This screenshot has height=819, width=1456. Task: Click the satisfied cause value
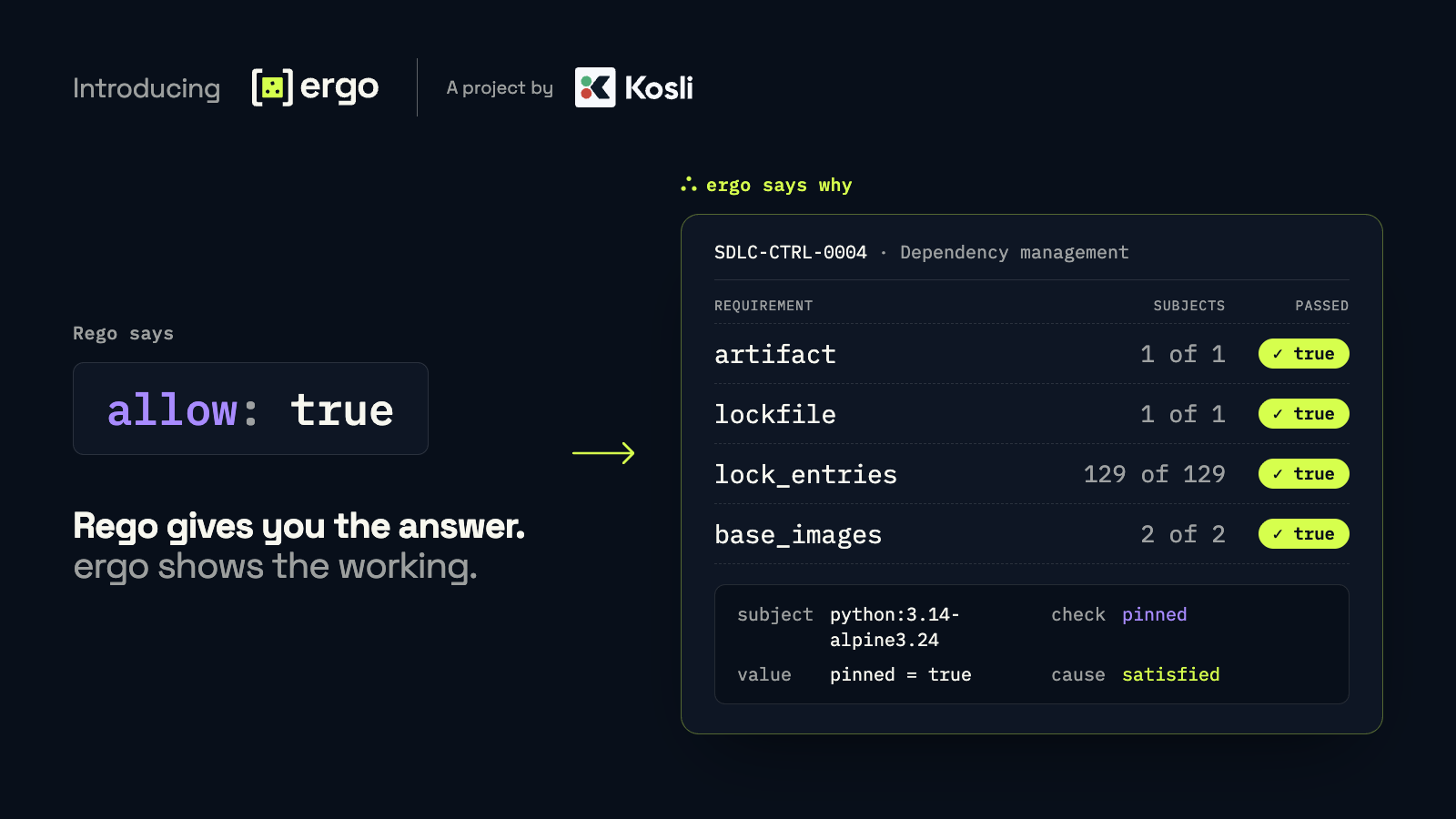click(1170, 674)
